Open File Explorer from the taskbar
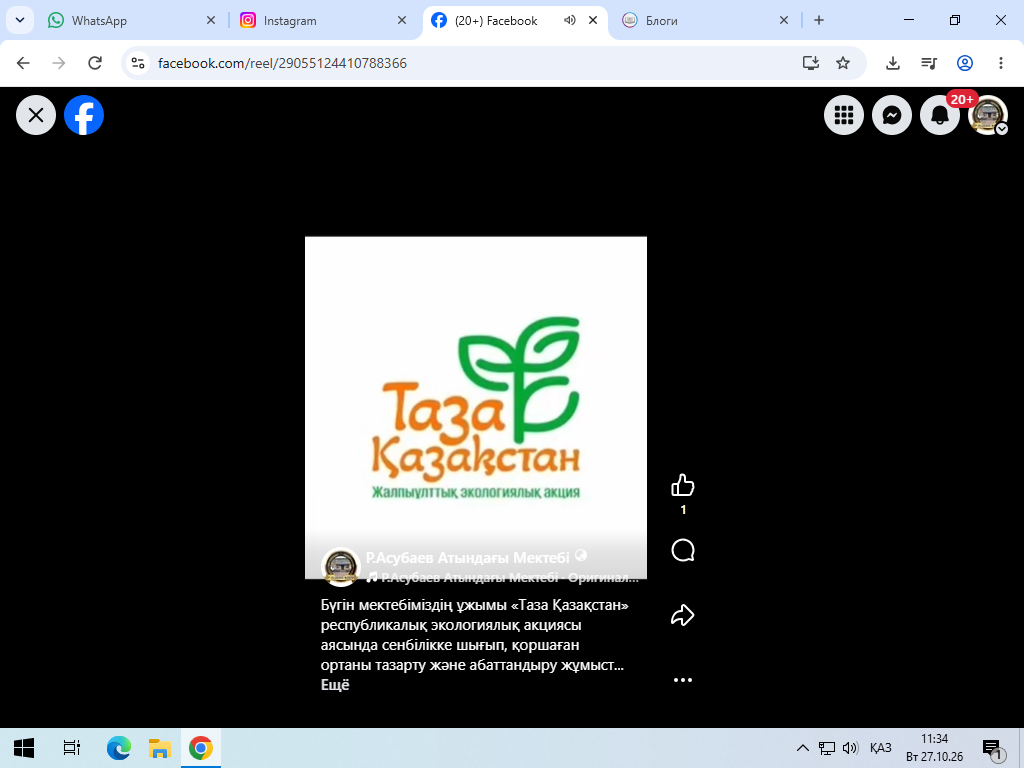Screen dimensions: 1024x768 (159, 748)
